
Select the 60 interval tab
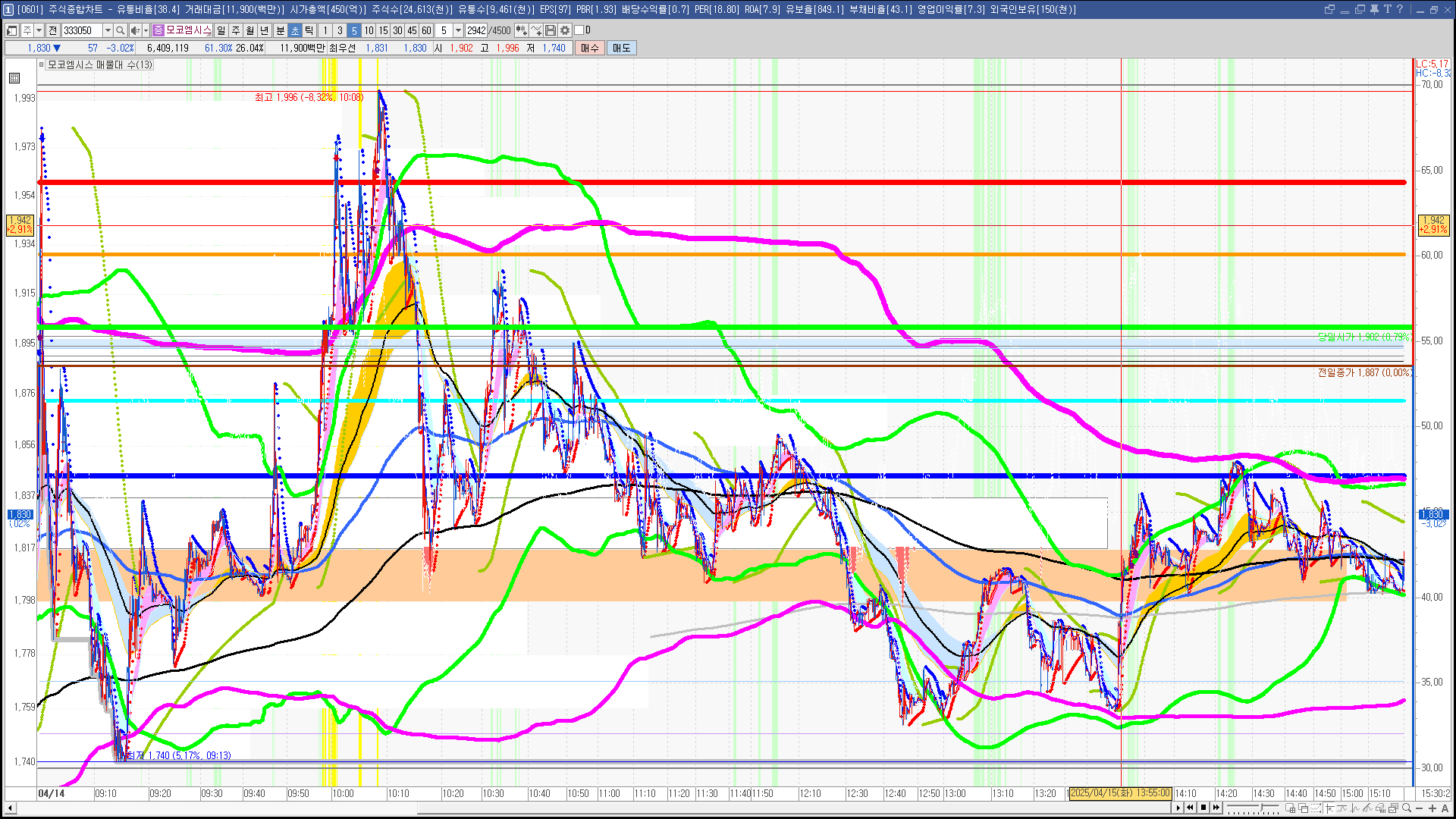click(x=426, y=30)
